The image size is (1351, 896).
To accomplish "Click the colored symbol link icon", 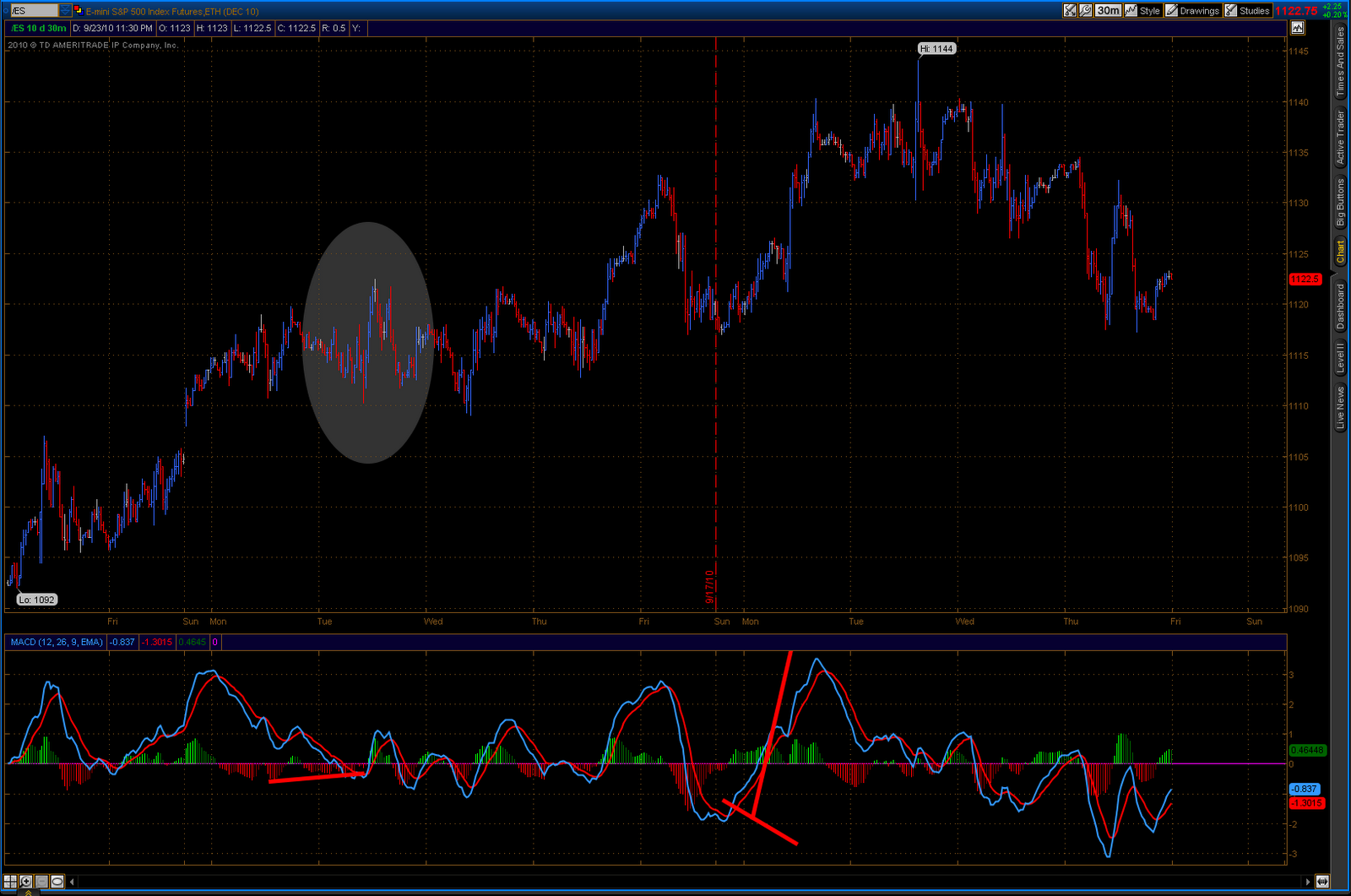I will coord(79,11).
